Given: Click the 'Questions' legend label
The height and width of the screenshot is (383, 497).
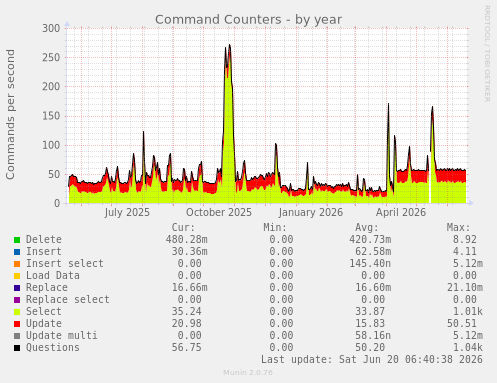Looking at the screenshot, I should coord(53,347).
